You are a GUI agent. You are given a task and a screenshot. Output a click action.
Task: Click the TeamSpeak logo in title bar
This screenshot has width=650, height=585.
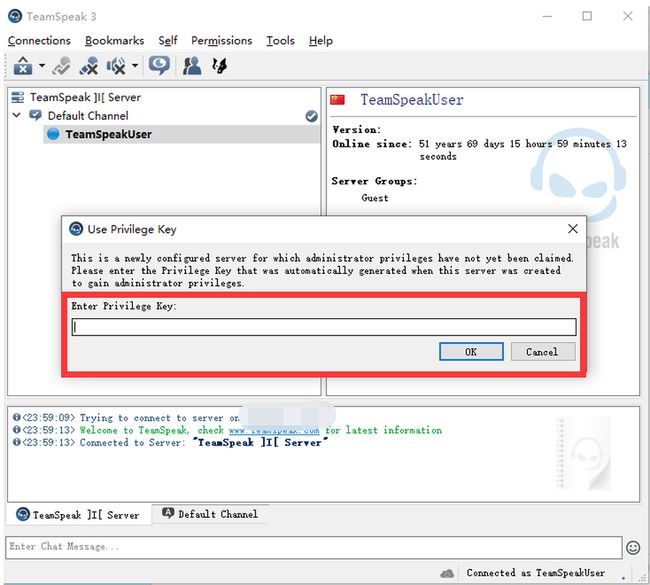pyautogui.click(x=15, y=16)
